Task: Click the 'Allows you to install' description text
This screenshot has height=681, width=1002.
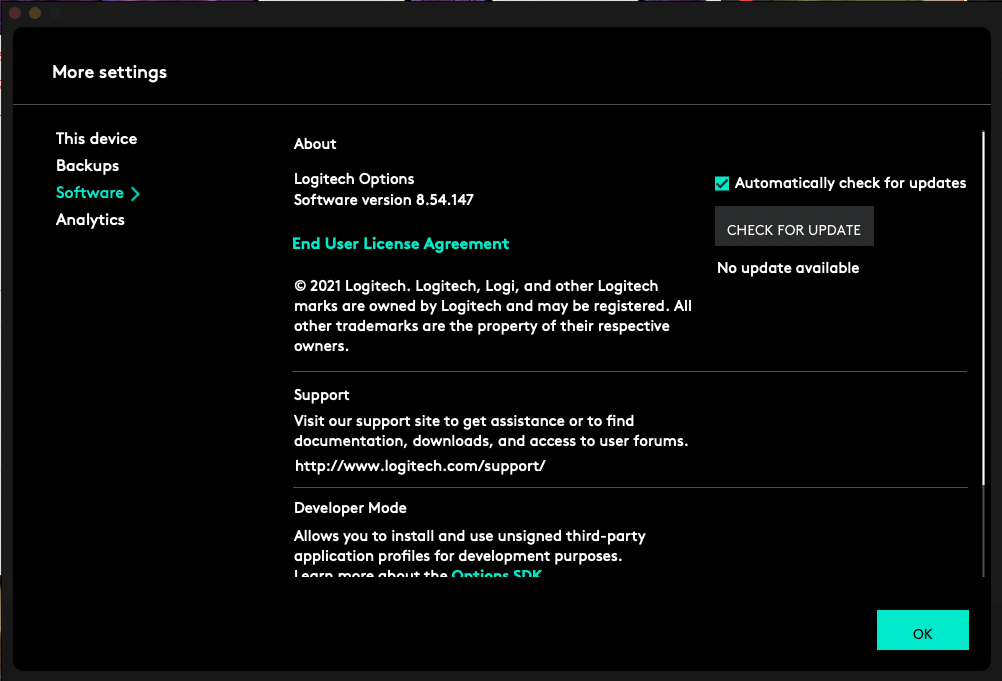Action: point(470,546)
